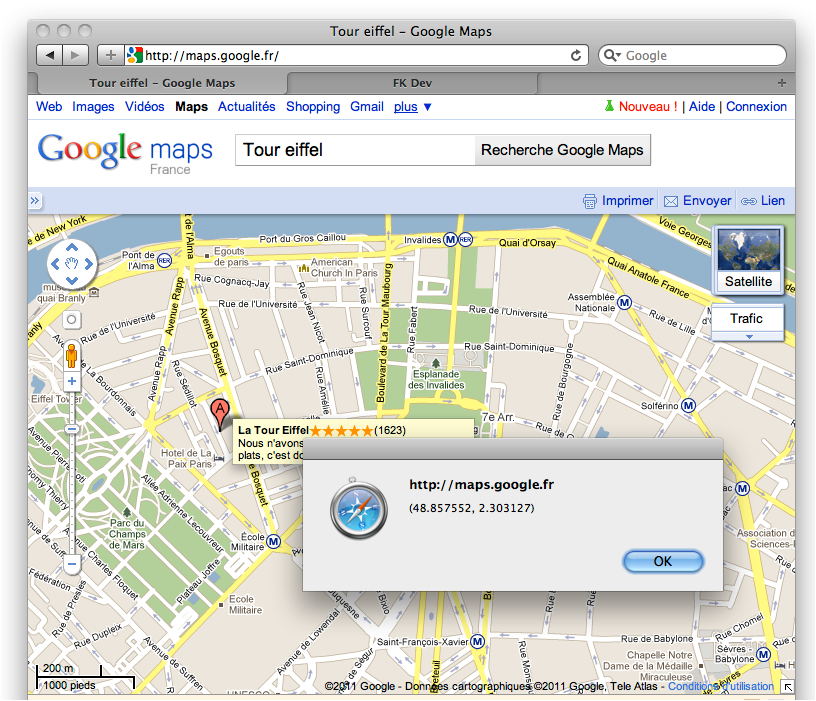Click the La Tour Eiffel result title
This screenshot has height=701, width=816.
273,430
